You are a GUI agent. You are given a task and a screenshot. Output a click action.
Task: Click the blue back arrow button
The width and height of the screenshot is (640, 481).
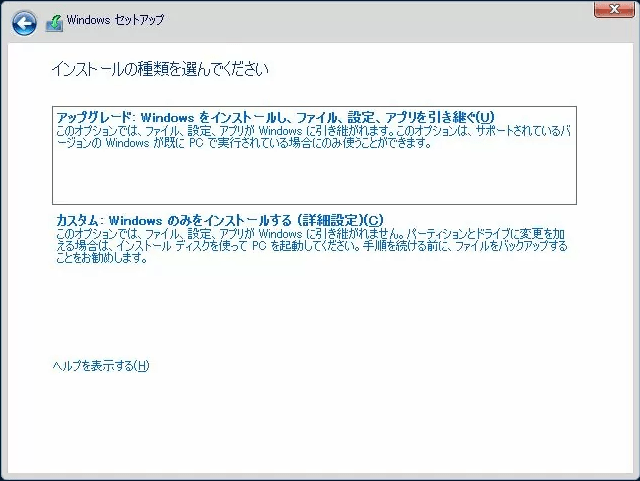click(x=24, y=21)
